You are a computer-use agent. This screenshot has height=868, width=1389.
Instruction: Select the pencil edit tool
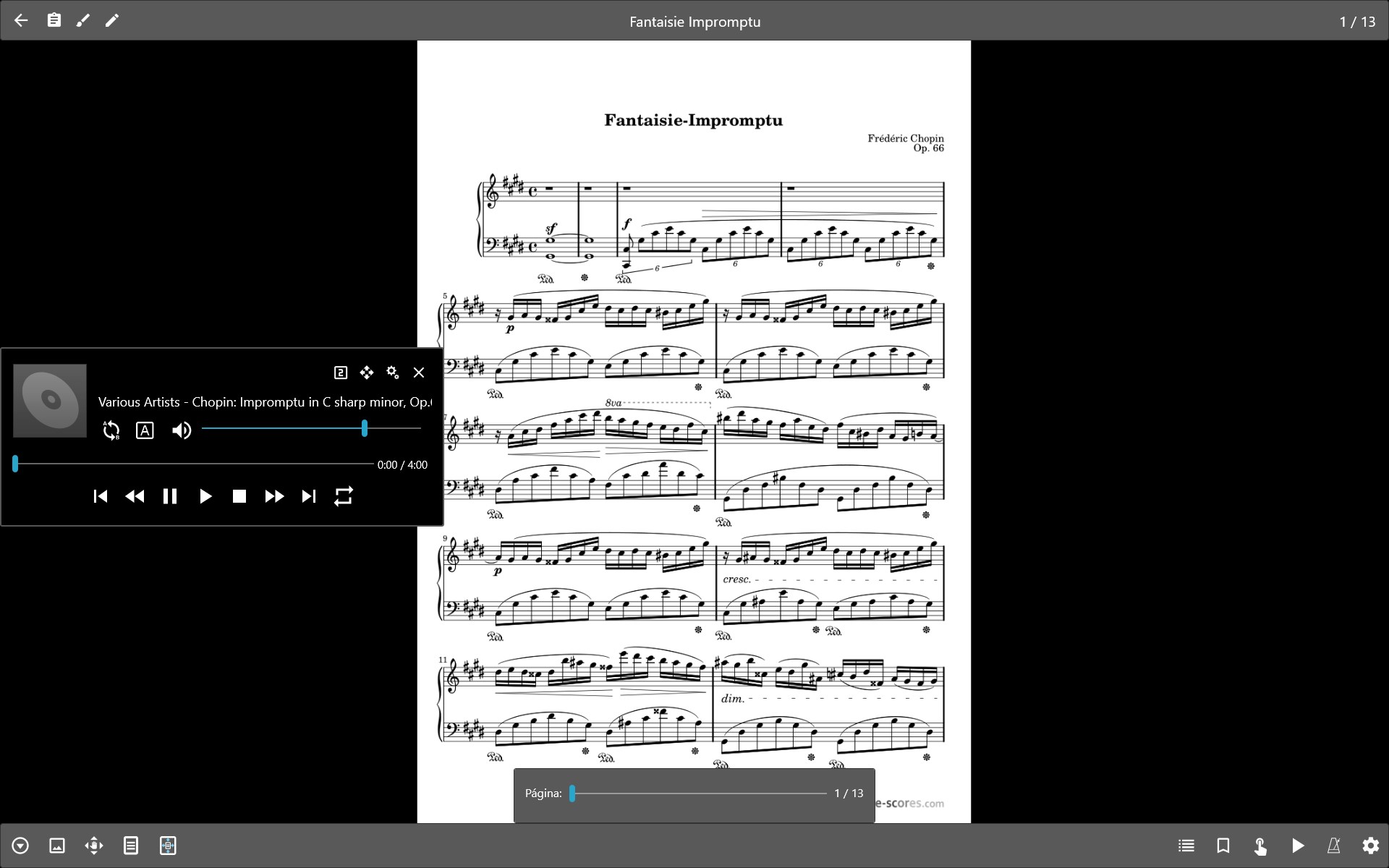[112, 20]
